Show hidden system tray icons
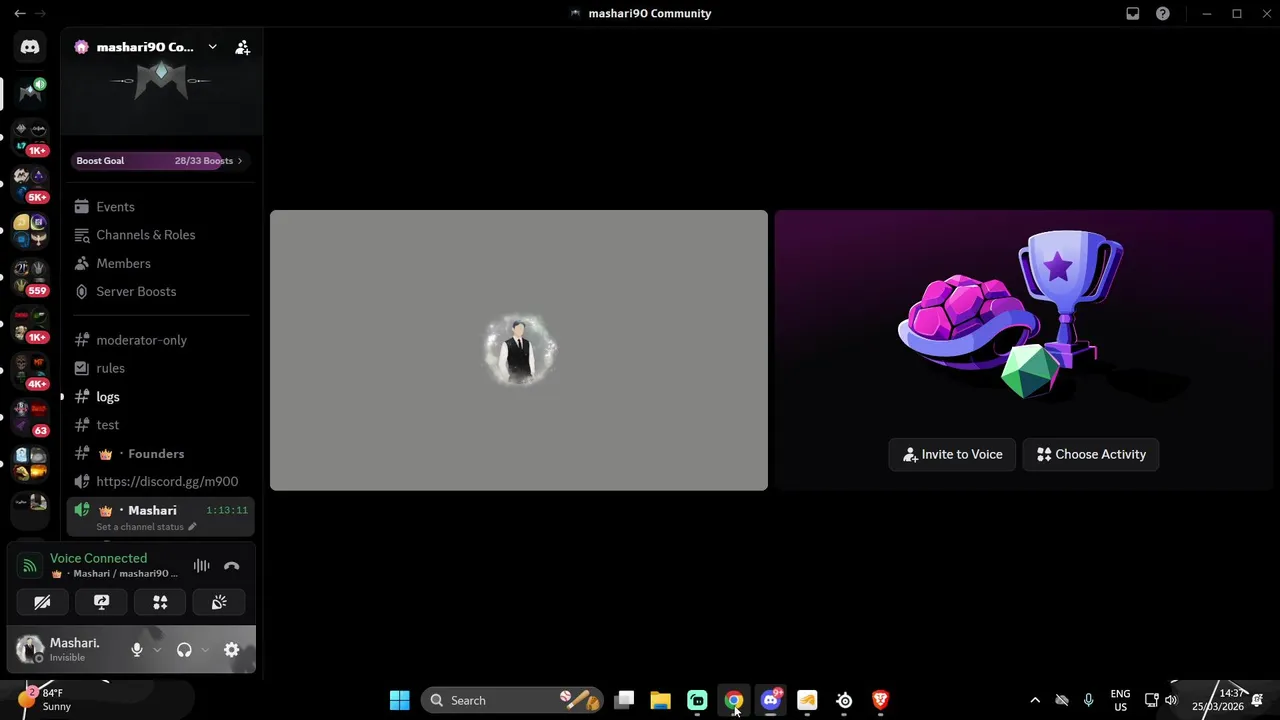 click(1035, 700)
